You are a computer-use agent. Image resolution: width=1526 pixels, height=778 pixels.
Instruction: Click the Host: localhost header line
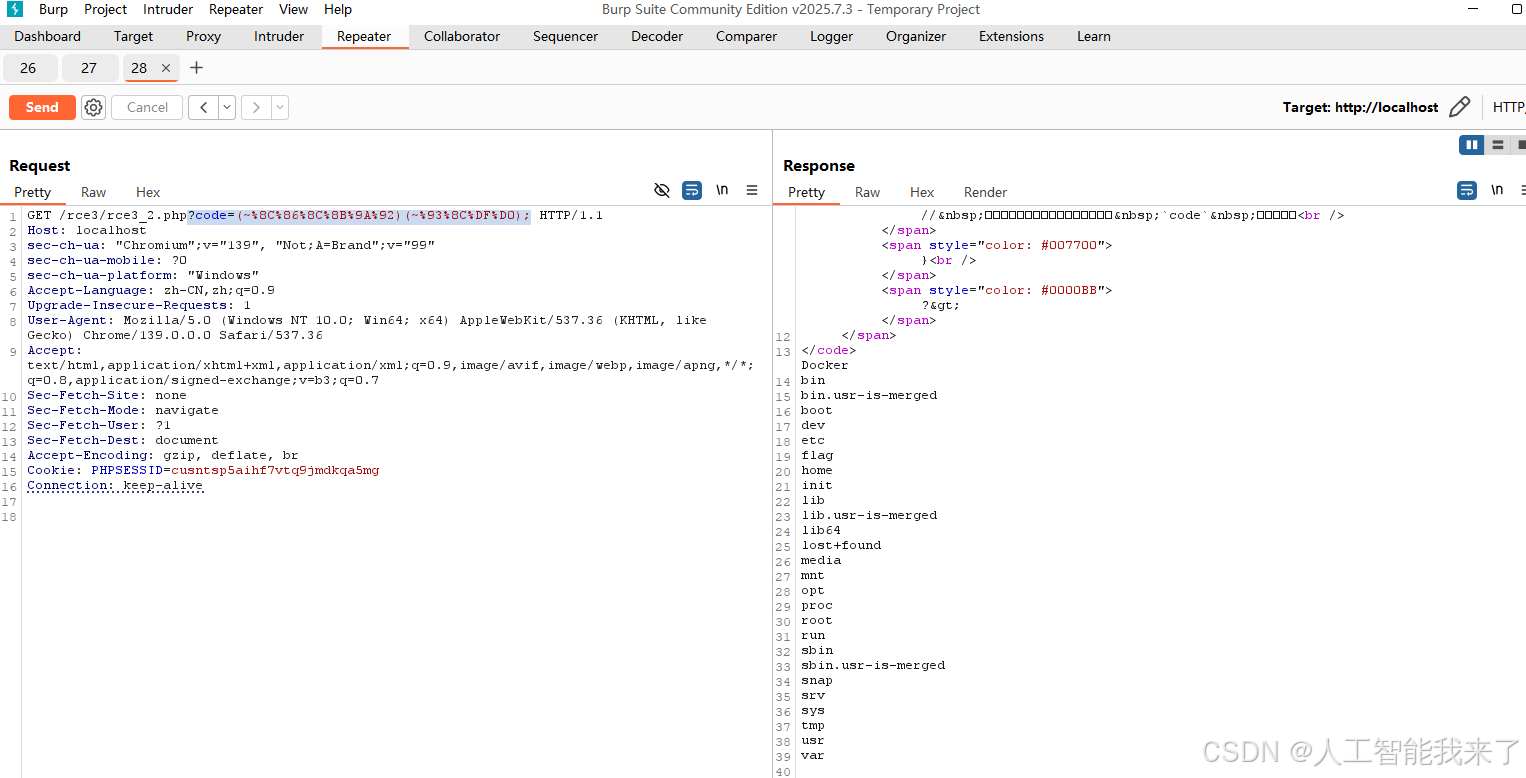pyautogui.click(x=87, y=230)
